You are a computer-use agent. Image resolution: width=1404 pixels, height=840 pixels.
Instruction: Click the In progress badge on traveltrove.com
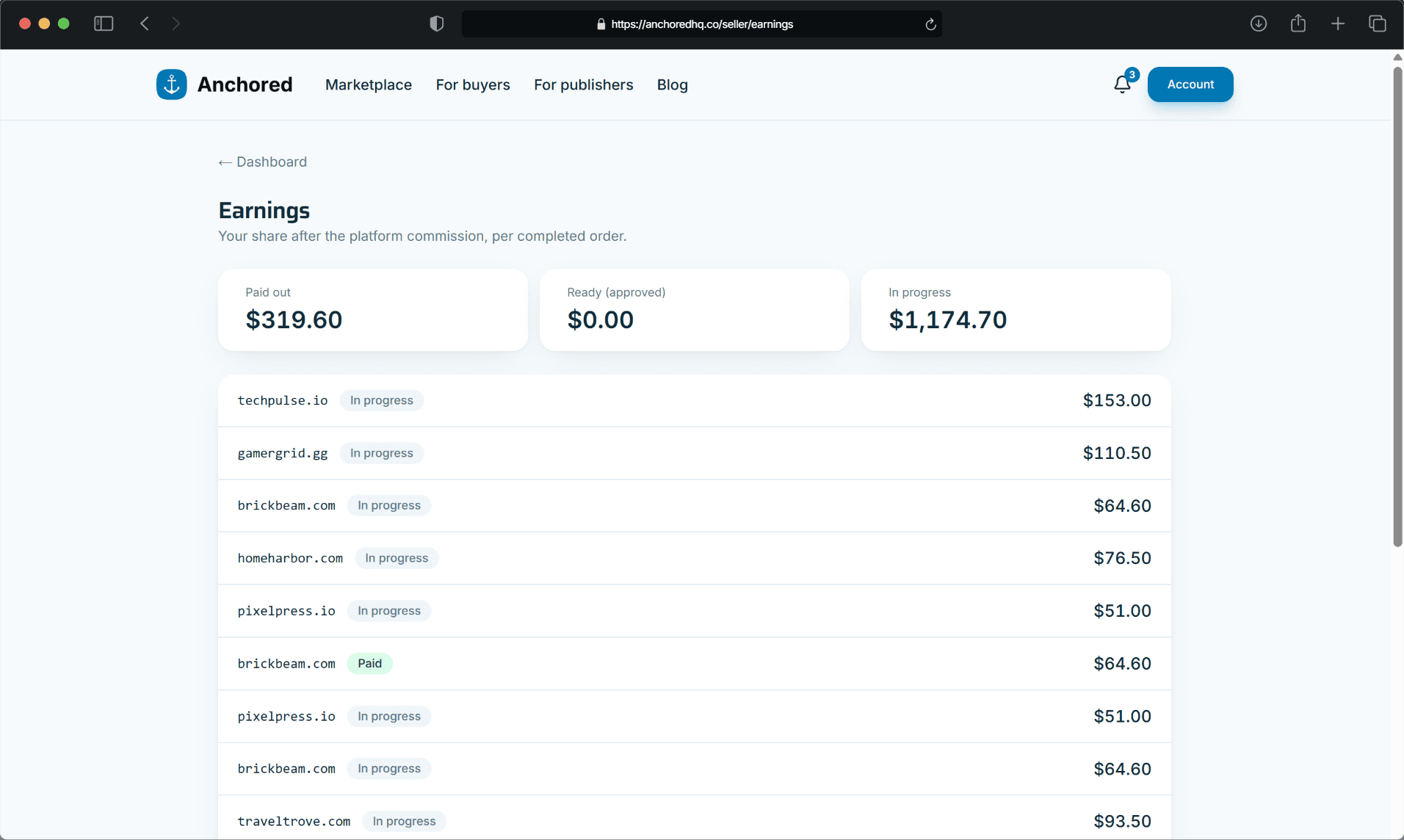coord(405,821)
